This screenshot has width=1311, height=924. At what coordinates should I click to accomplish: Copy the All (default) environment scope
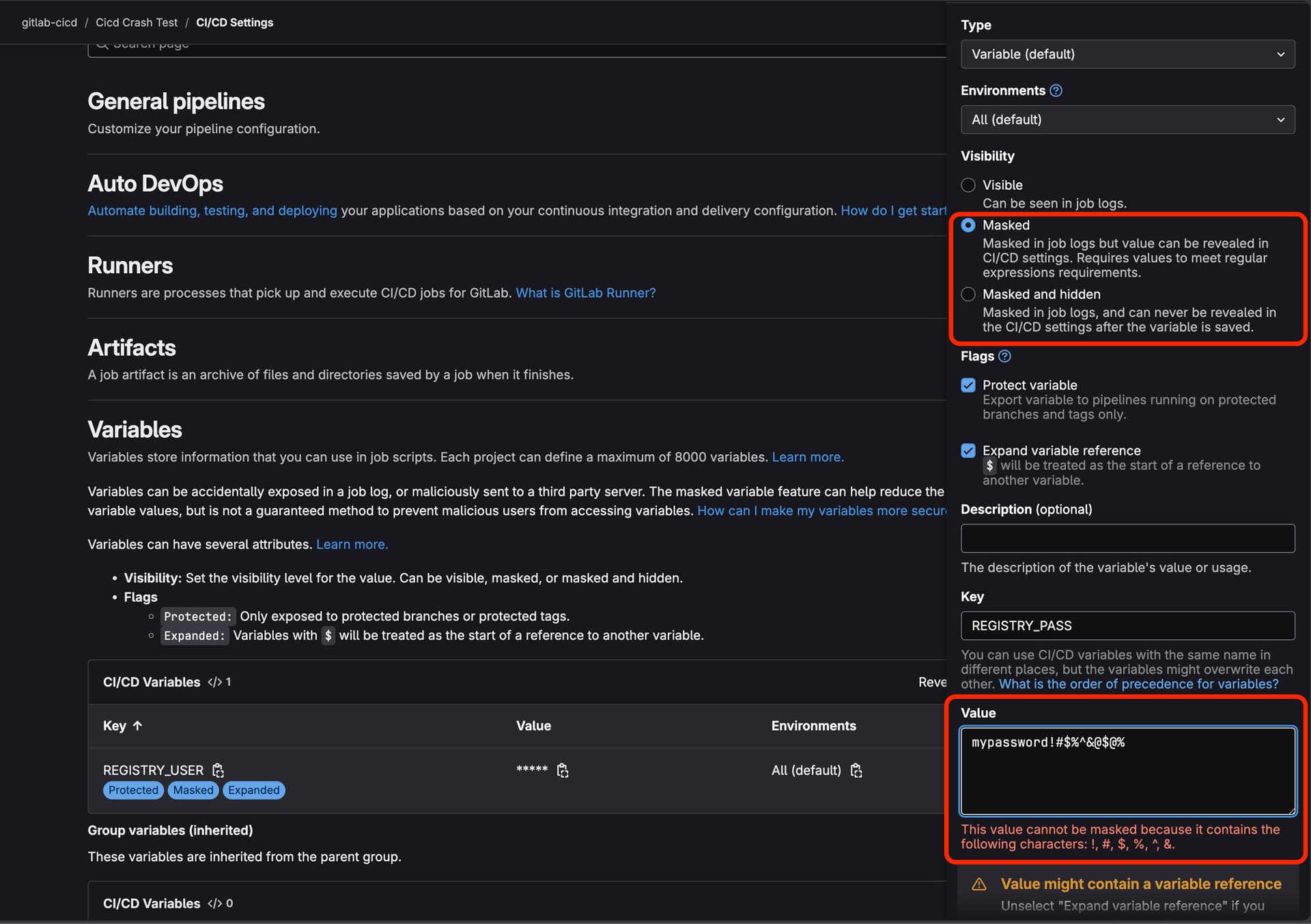click(856, 770)
